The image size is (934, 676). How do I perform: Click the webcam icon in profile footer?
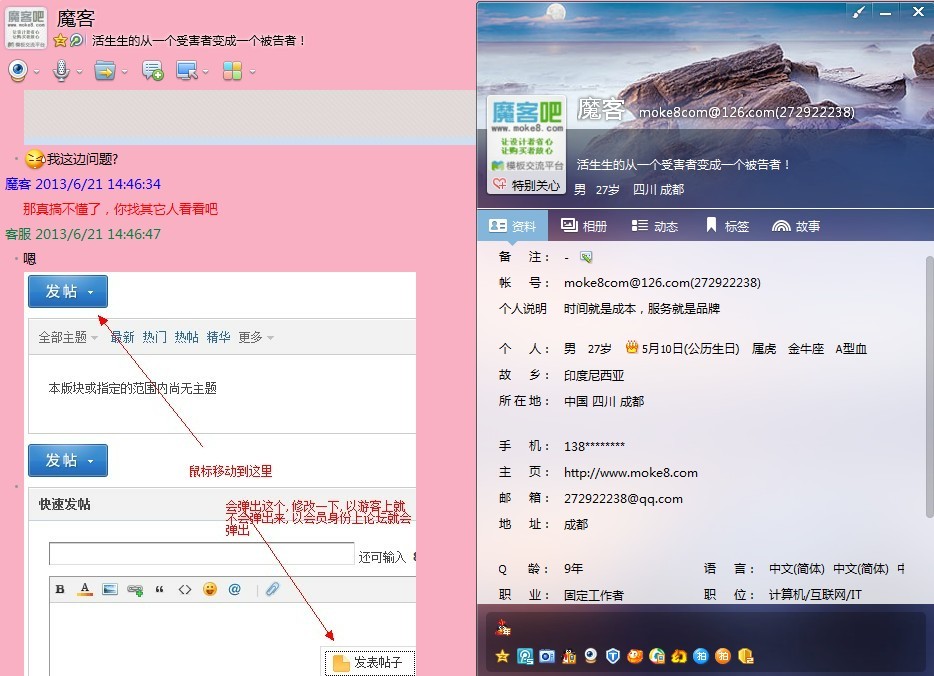(590, 656)
